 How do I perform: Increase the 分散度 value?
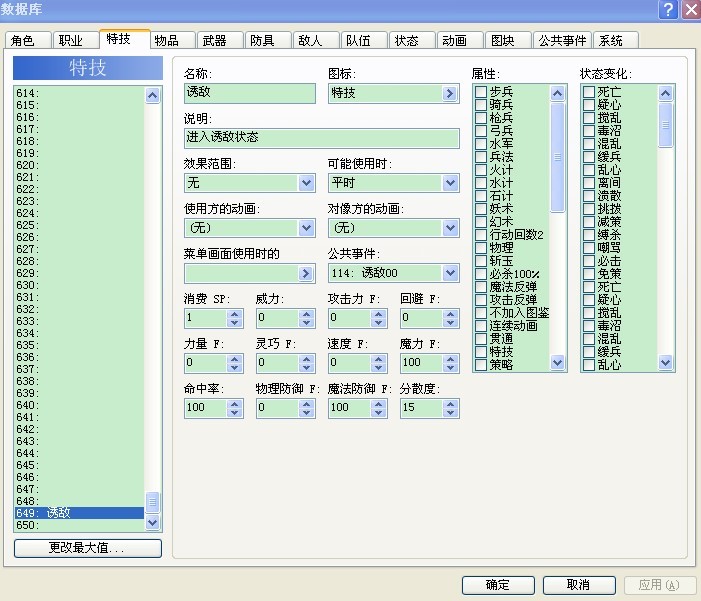pos(450,403)
